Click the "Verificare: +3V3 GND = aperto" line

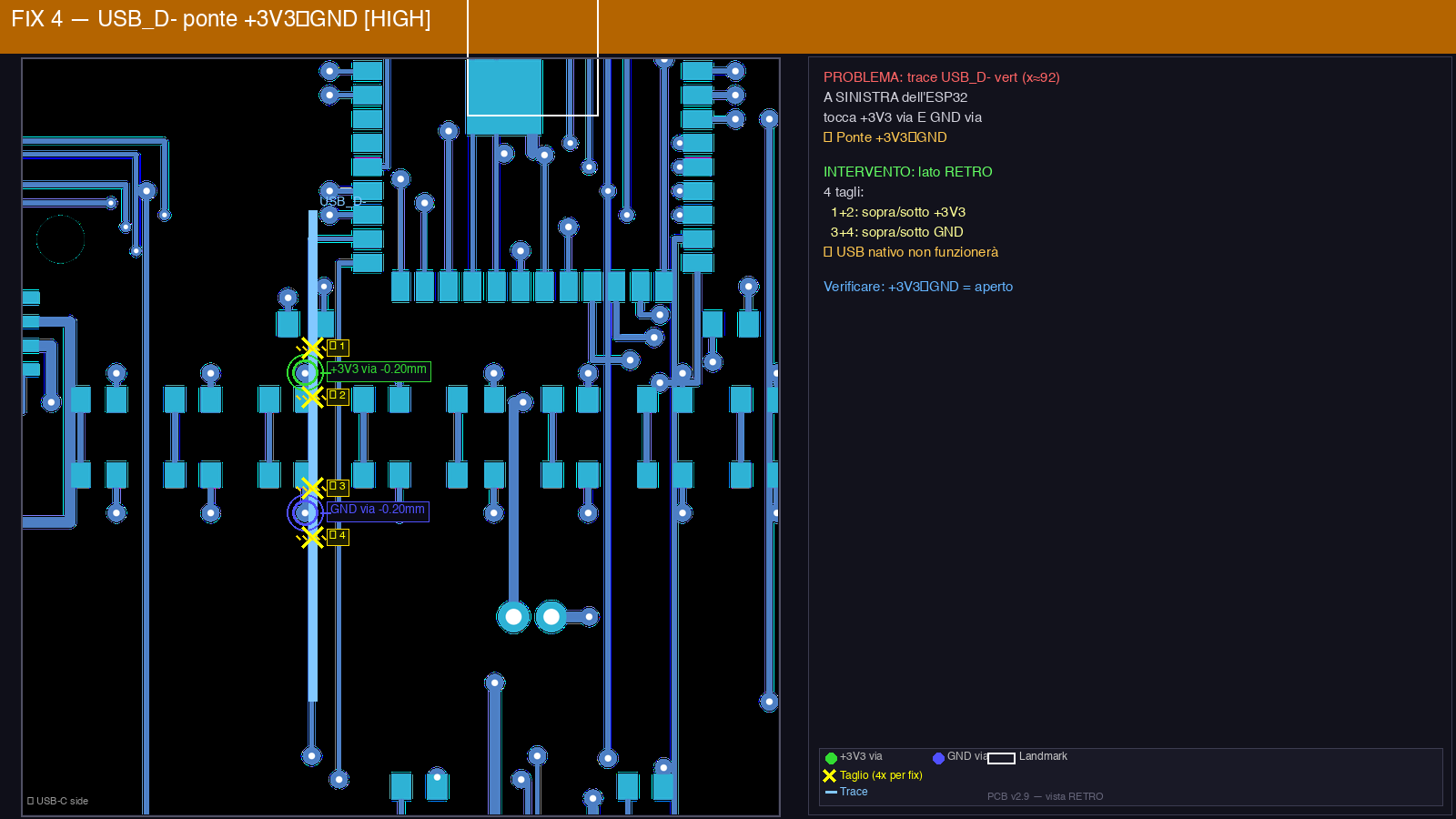click(x=917, y=287)
